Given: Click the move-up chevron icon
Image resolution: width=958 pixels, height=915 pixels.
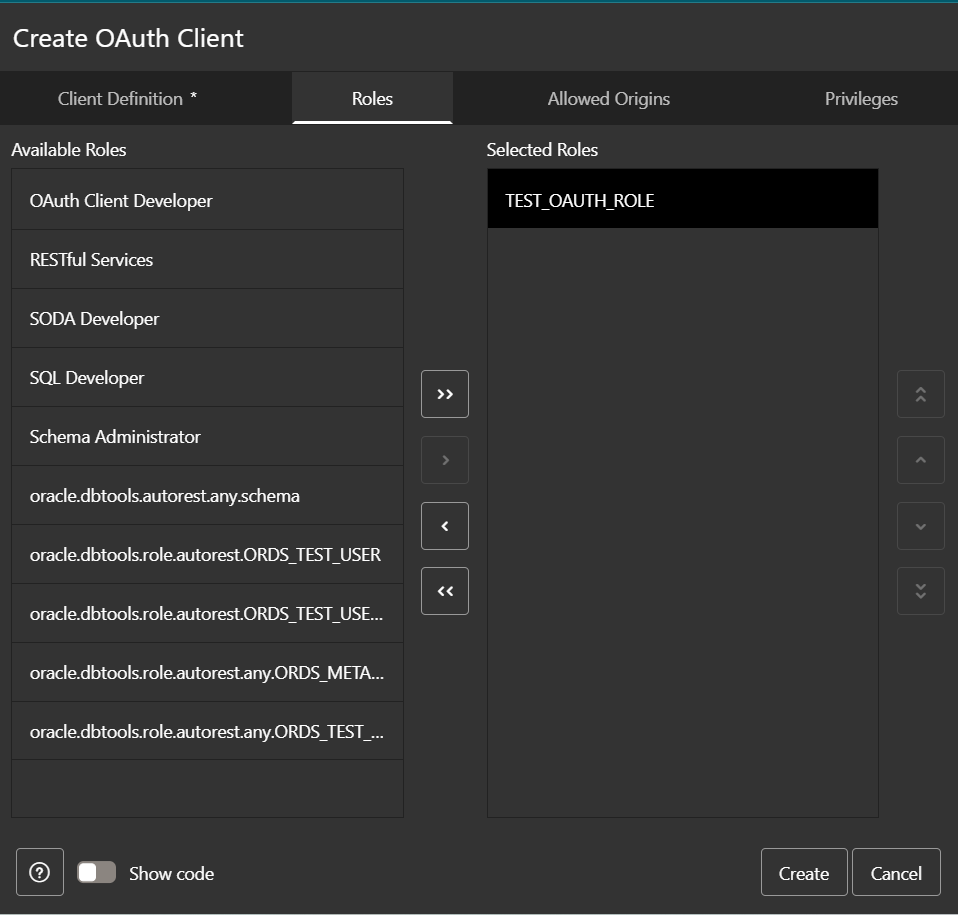Looking at the screenshot, I should [x=920, y=459].
